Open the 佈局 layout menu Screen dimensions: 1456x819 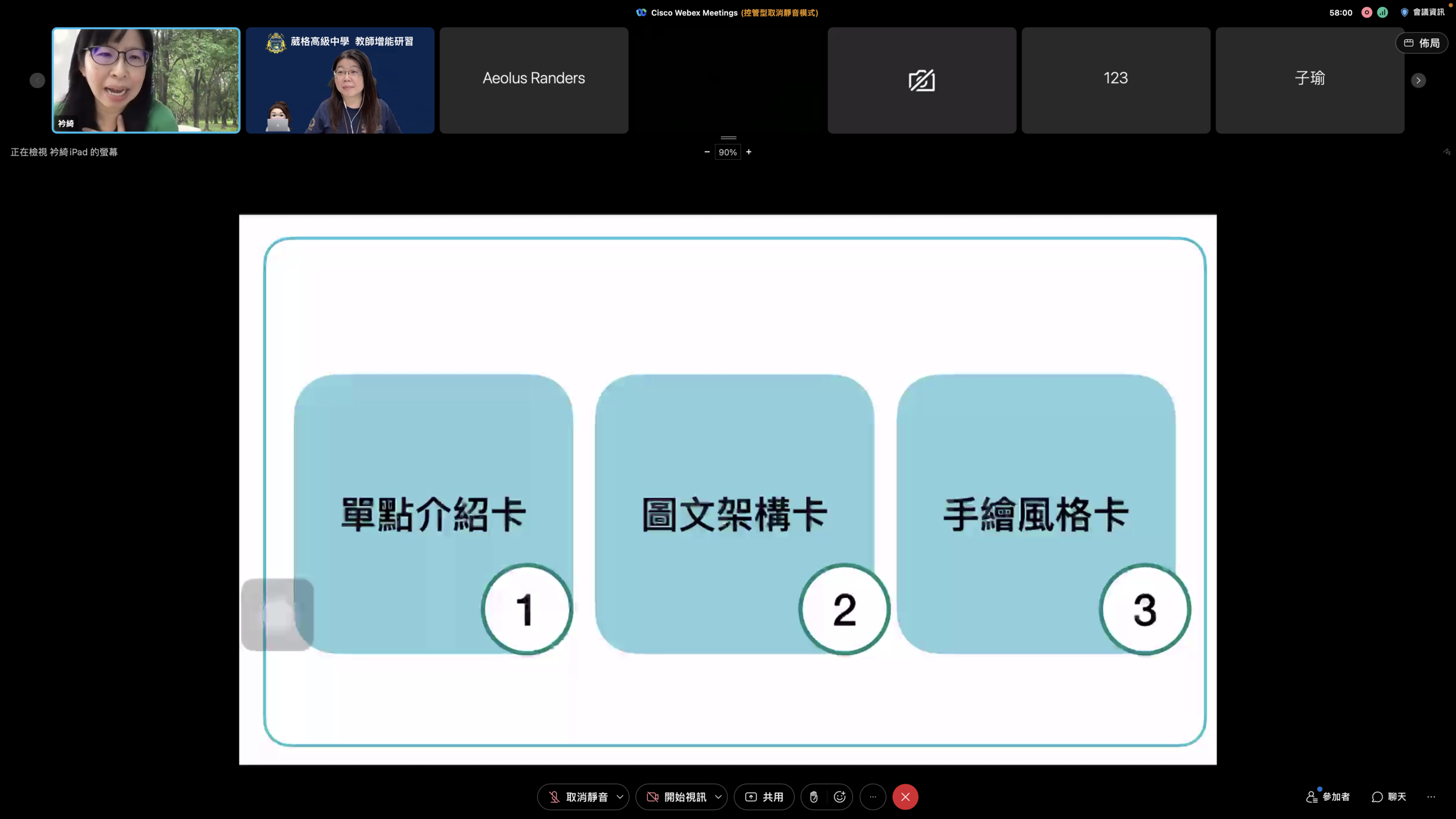(x=1421, y=43)
